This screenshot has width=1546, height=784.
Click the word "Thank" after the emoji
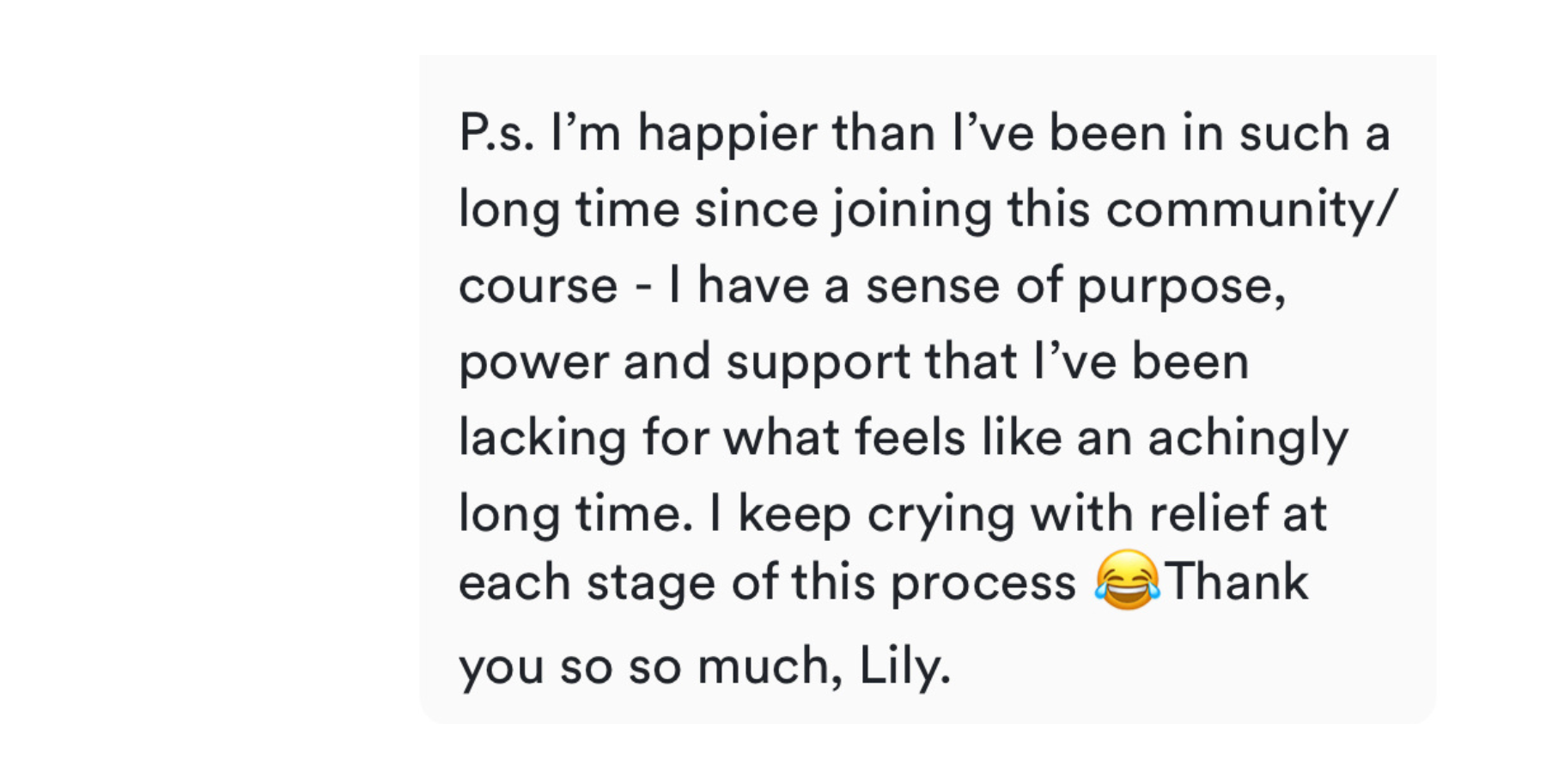(x=1236, y=582)
